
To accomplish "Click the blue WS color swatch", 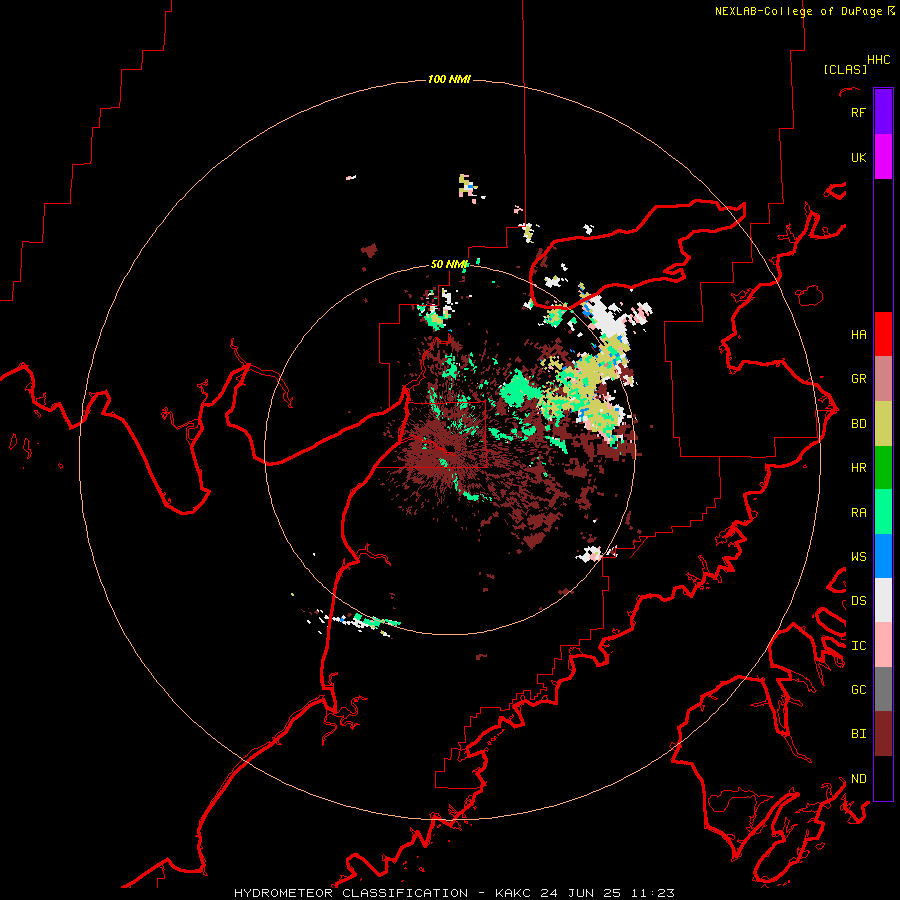I will coord(883,556).
